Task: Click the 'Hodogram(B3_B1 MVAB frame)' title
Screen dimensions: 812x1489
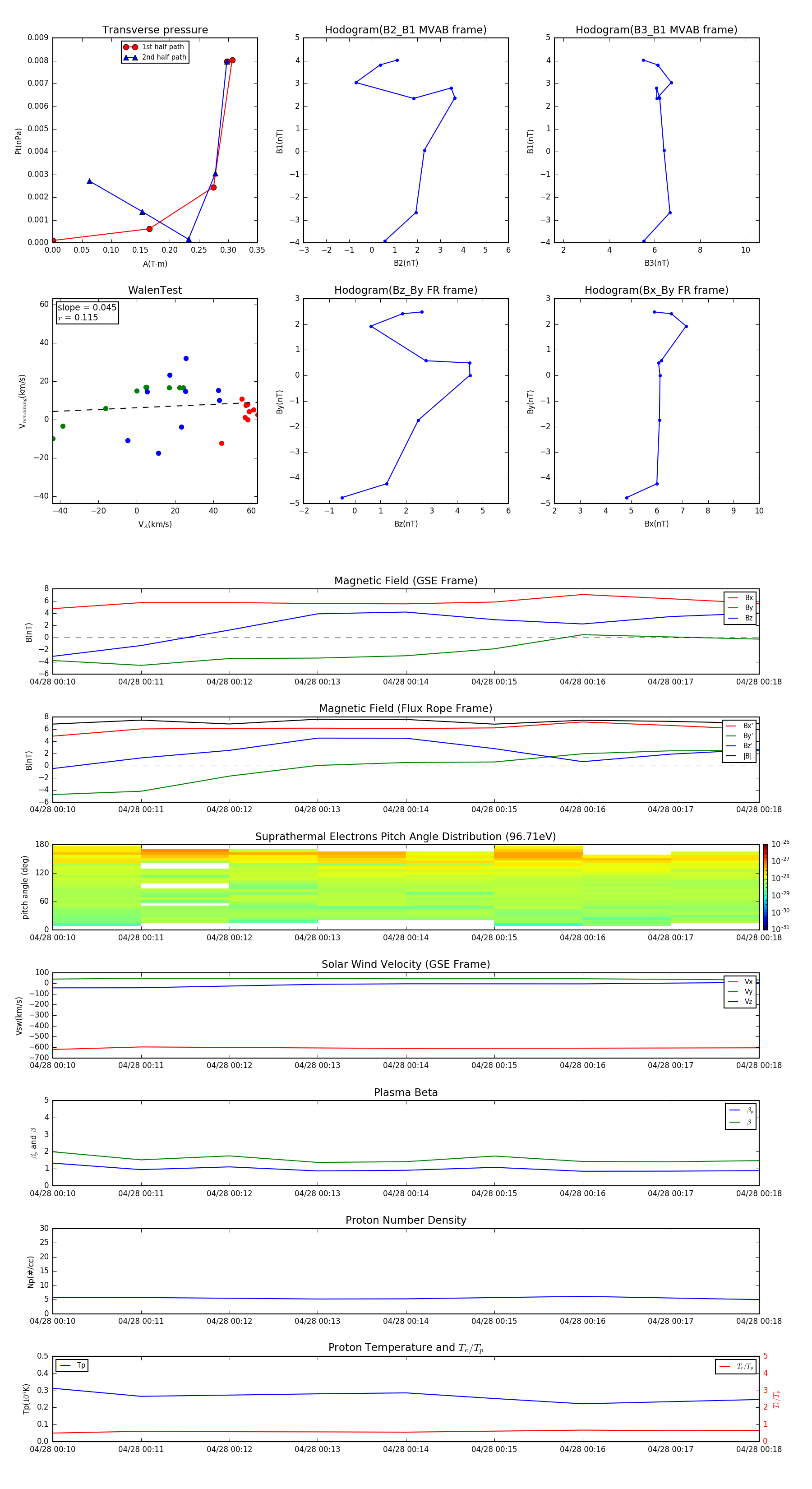Action: (x=656, y=30)
